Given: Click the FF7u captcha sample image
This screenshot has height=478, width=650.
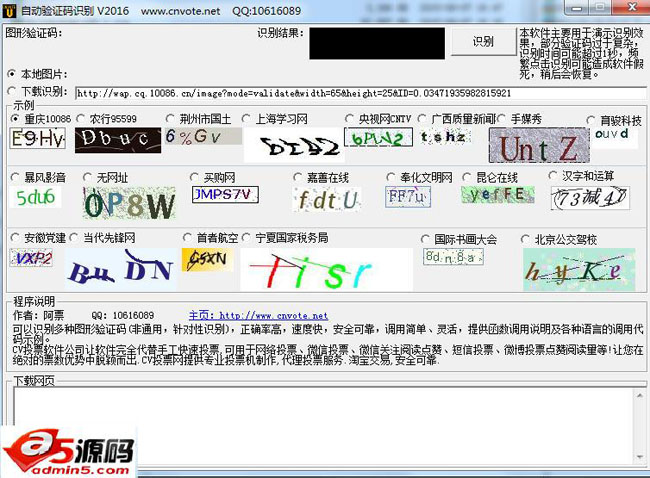Looking at the screenshot, I should 407,197.
